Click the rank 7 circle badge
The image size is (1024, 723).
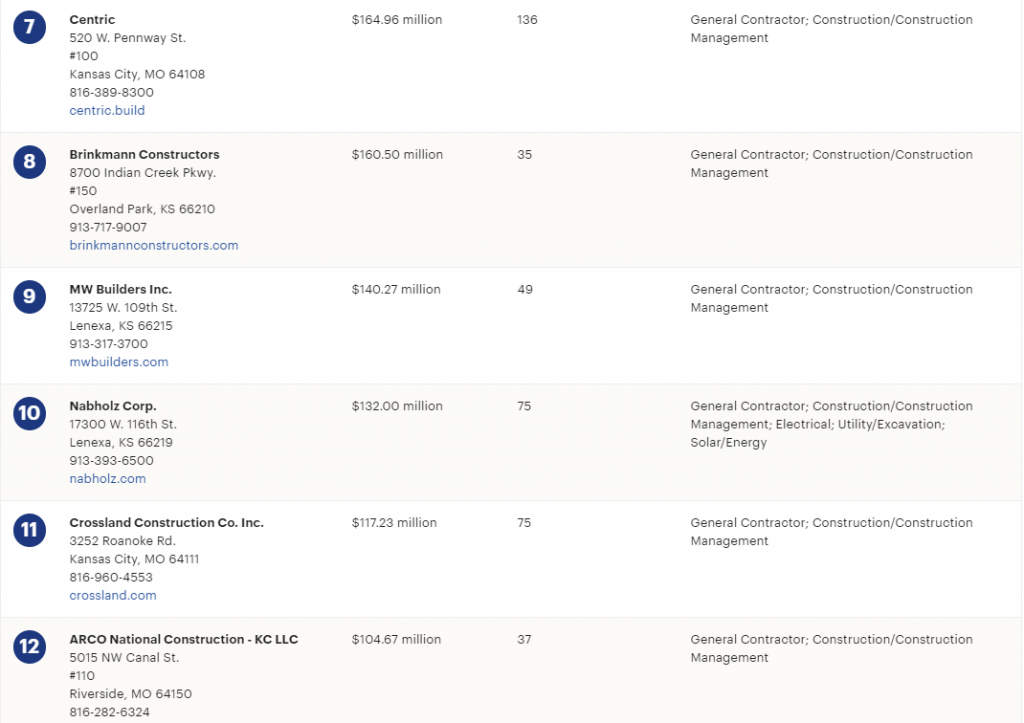pos(29,27)
